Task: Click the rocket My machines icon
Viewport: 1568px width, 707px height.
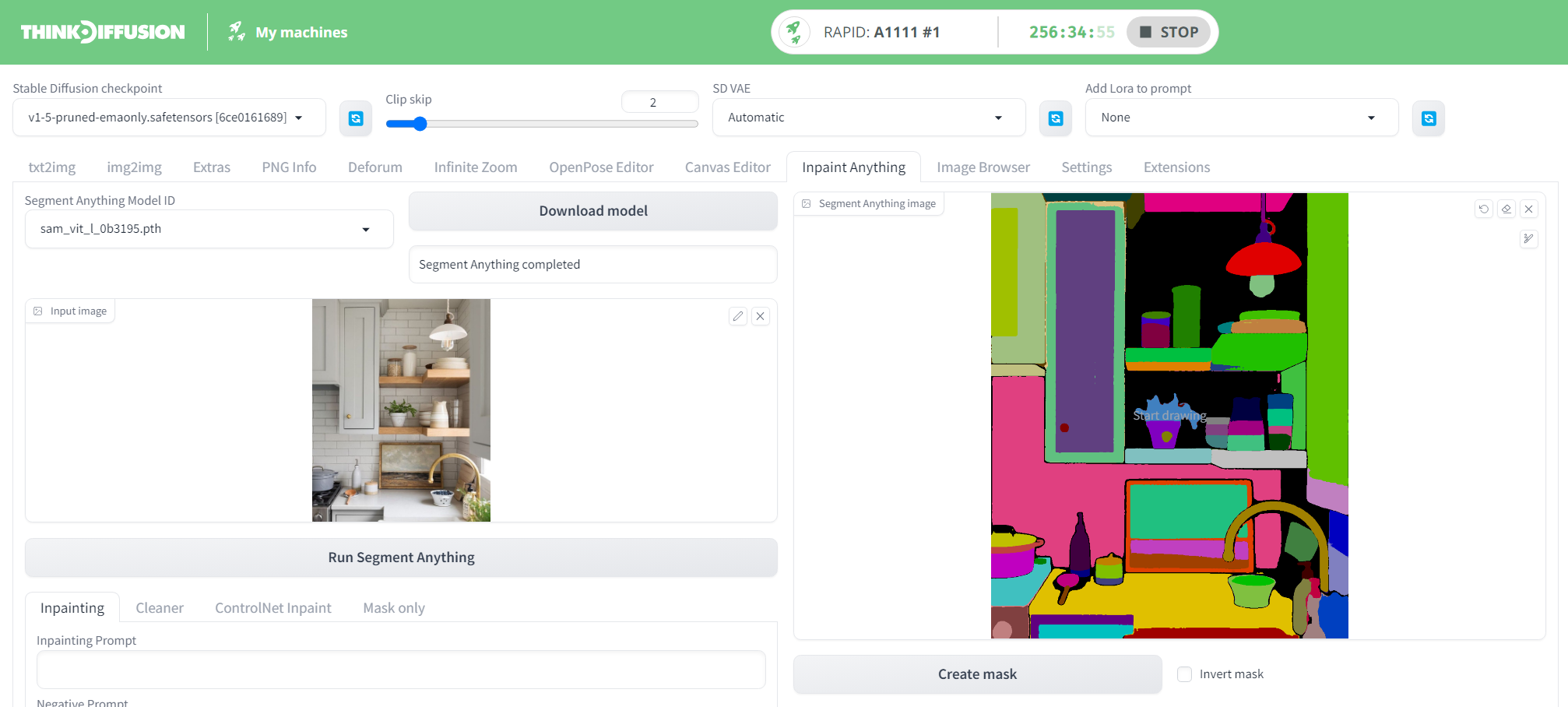Action: point(237,32)
